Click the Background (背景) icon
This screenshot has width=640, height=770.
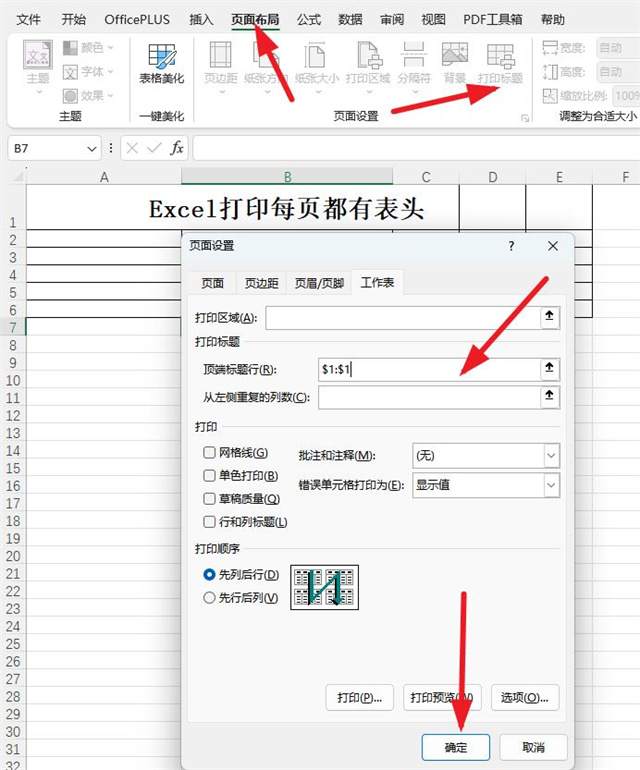[x=455, y=63]
